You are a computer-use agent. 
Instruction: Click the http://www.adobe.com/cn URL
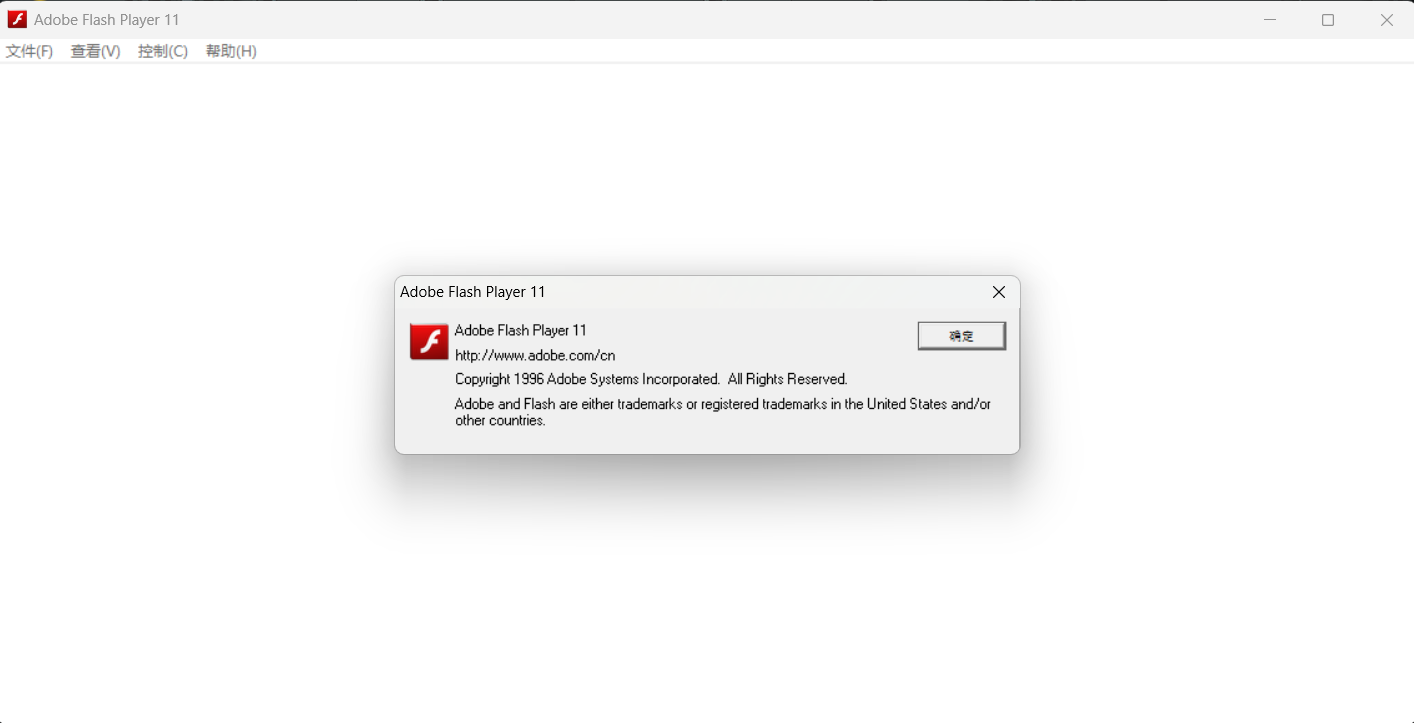[535, 355]
